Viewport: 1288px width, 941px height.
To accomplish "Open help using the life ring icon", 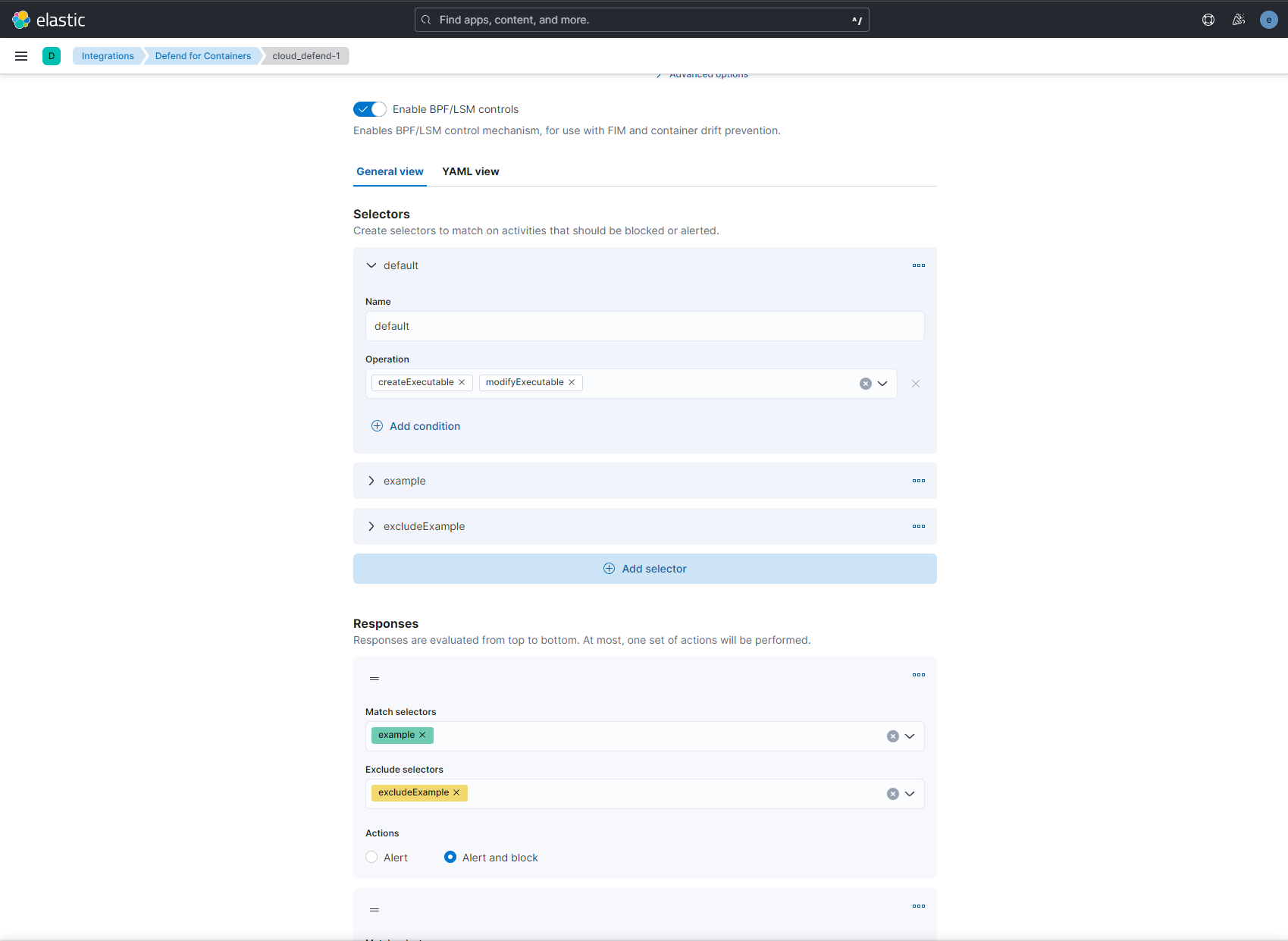I will click(1208, 19).
